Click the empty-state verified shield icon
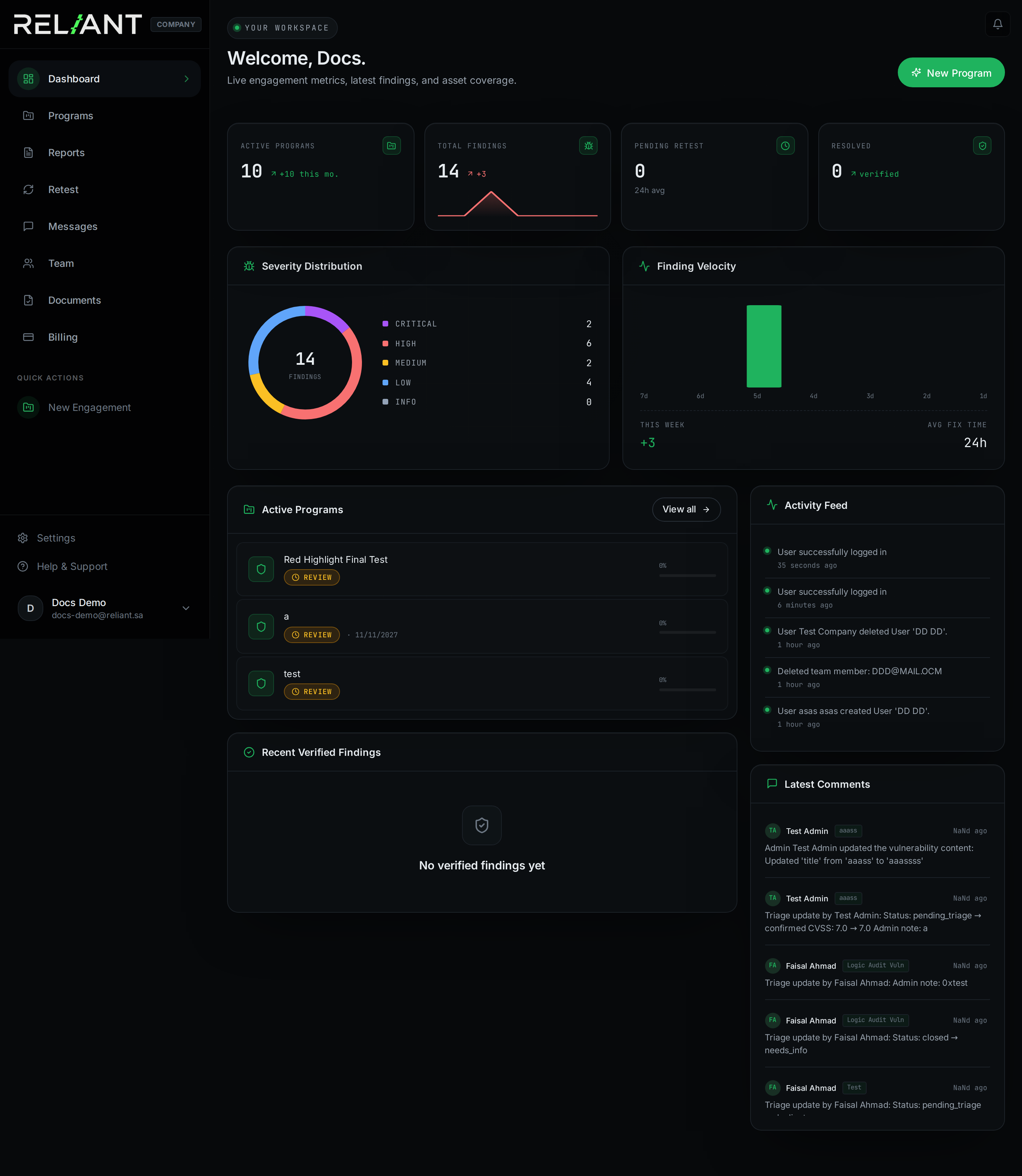Image resolution: width=1022 pixels, height=1176 pixels. pos(482,825)
